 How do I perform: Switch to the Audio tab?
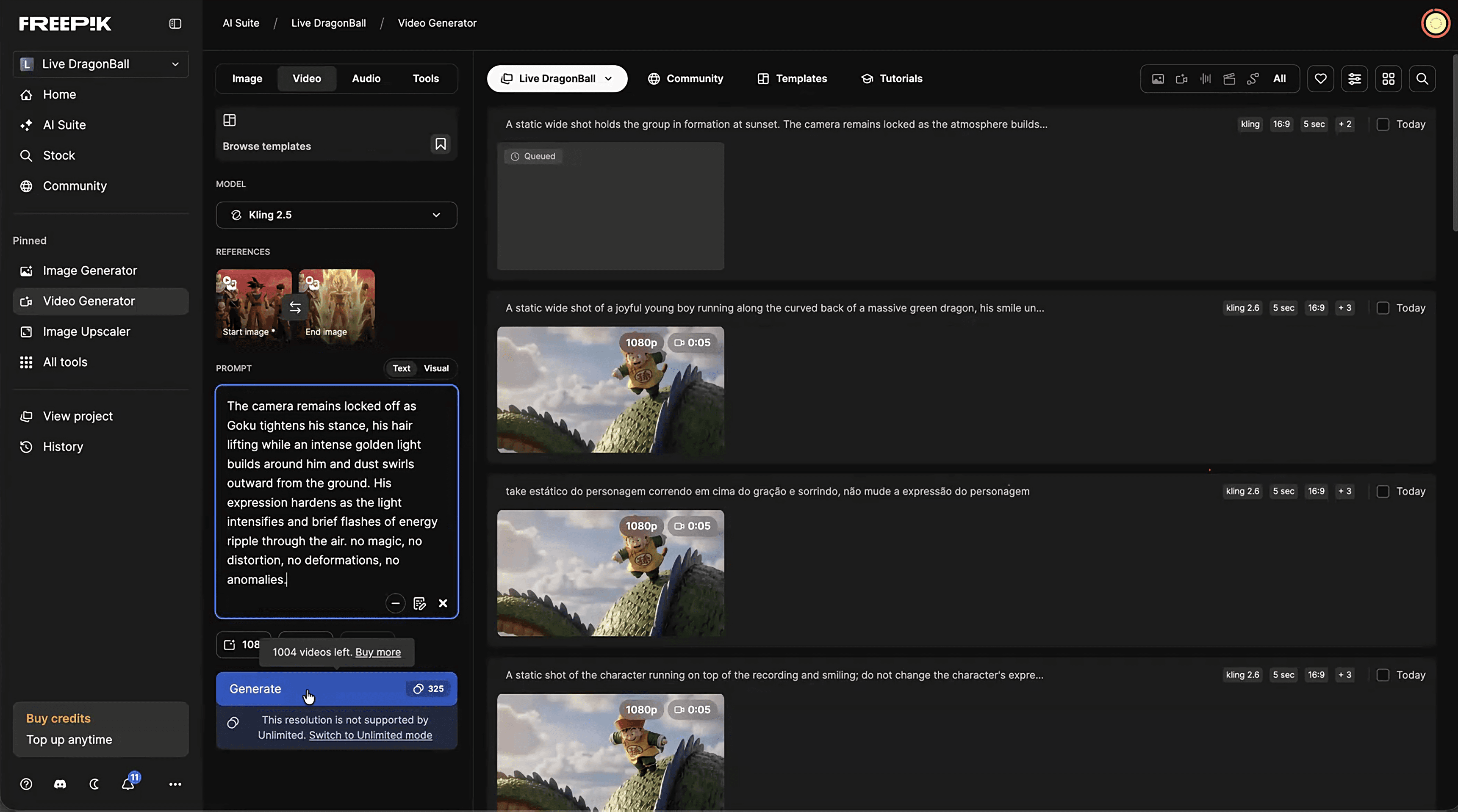point(366,79)
